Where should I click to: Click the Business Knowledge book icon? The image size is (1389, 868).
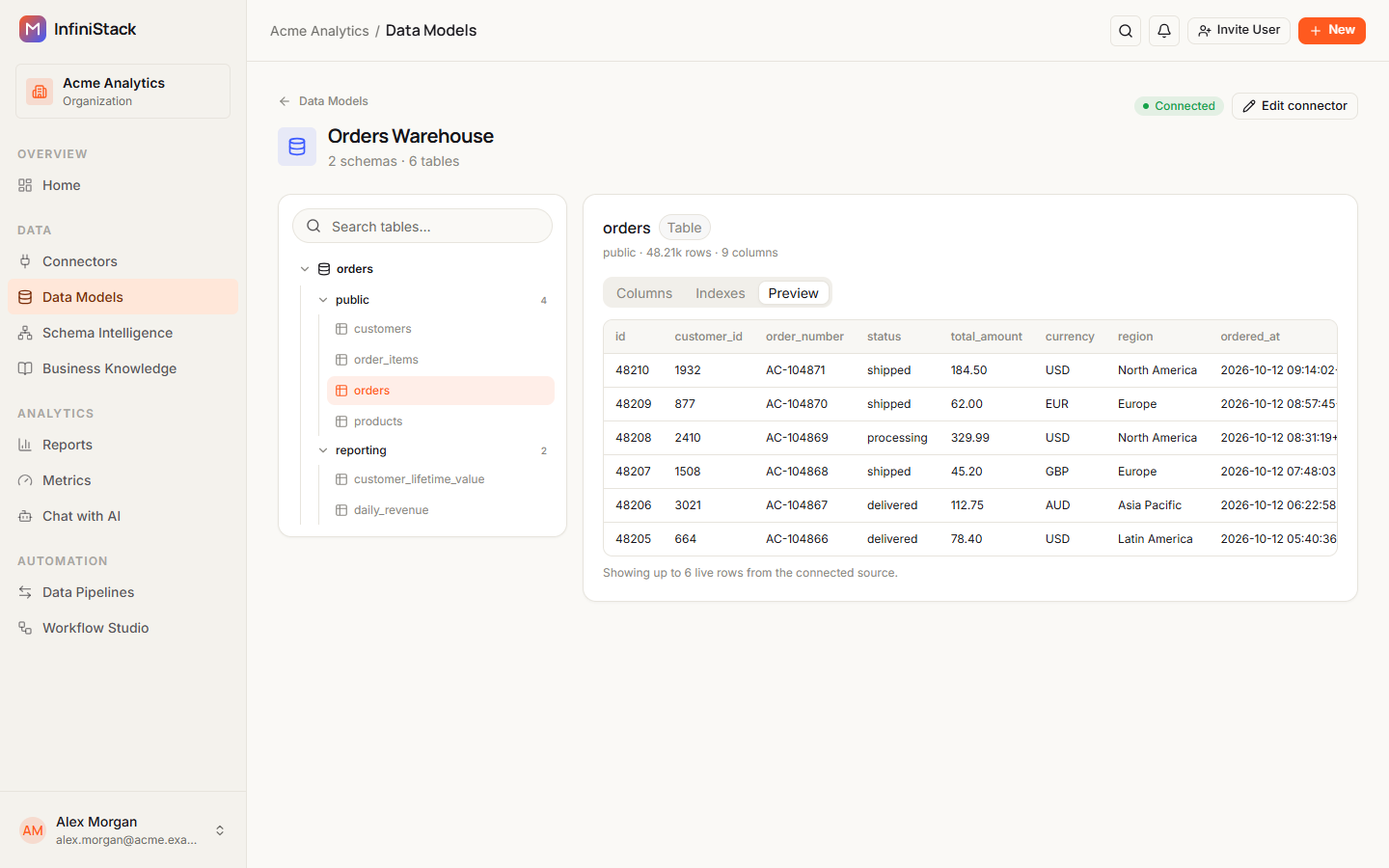[x=25, y=368]
